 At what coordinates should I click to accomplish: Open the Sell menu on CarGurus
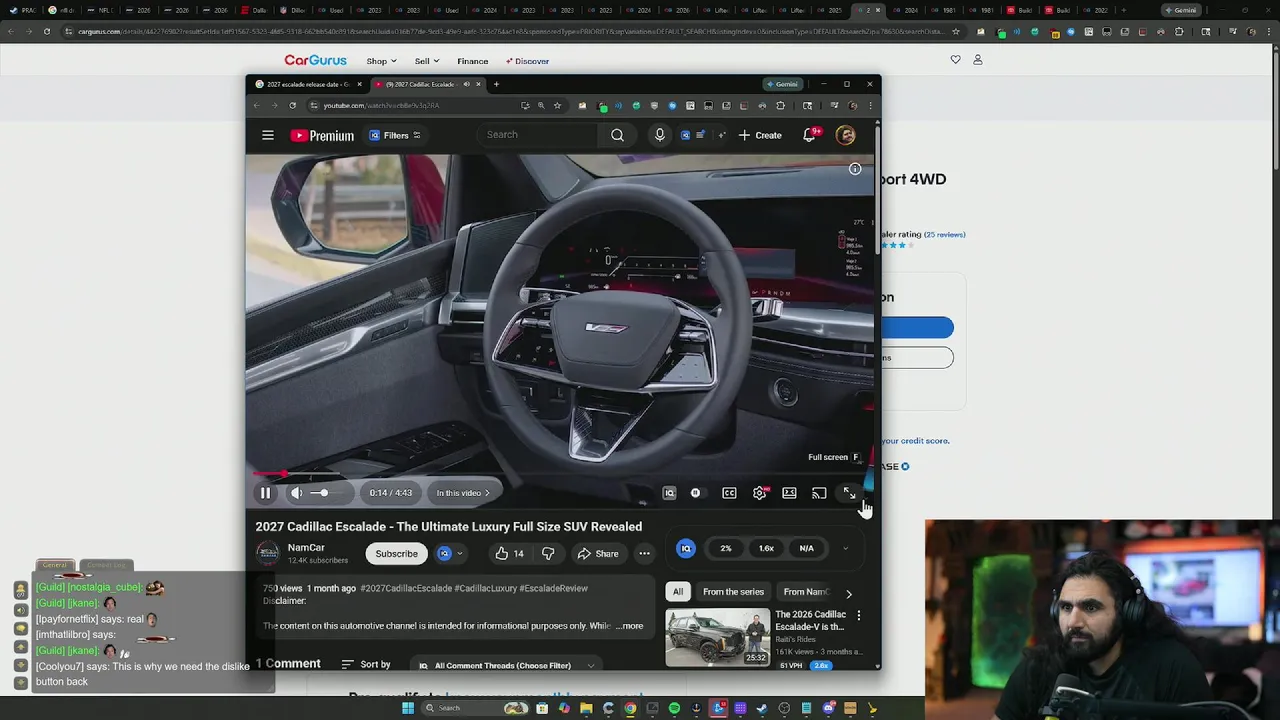(x=427, y=61)
